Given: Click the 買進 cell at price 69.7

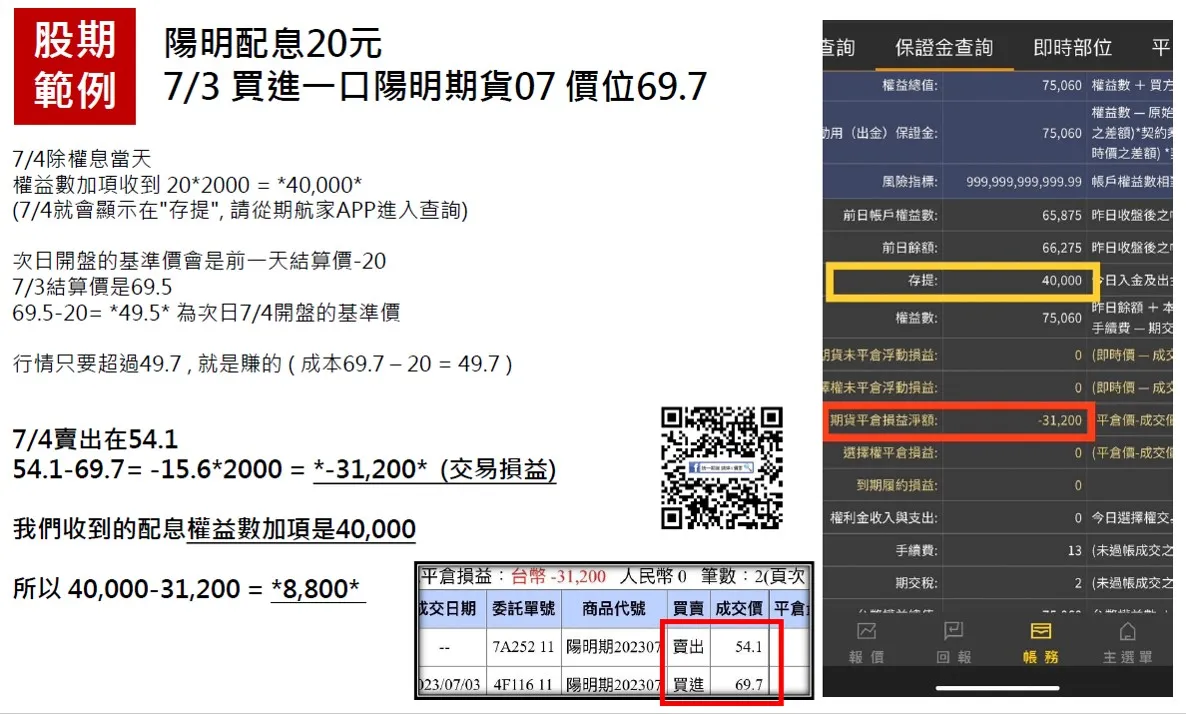Looking at the screenshot, I should point(685,684).
